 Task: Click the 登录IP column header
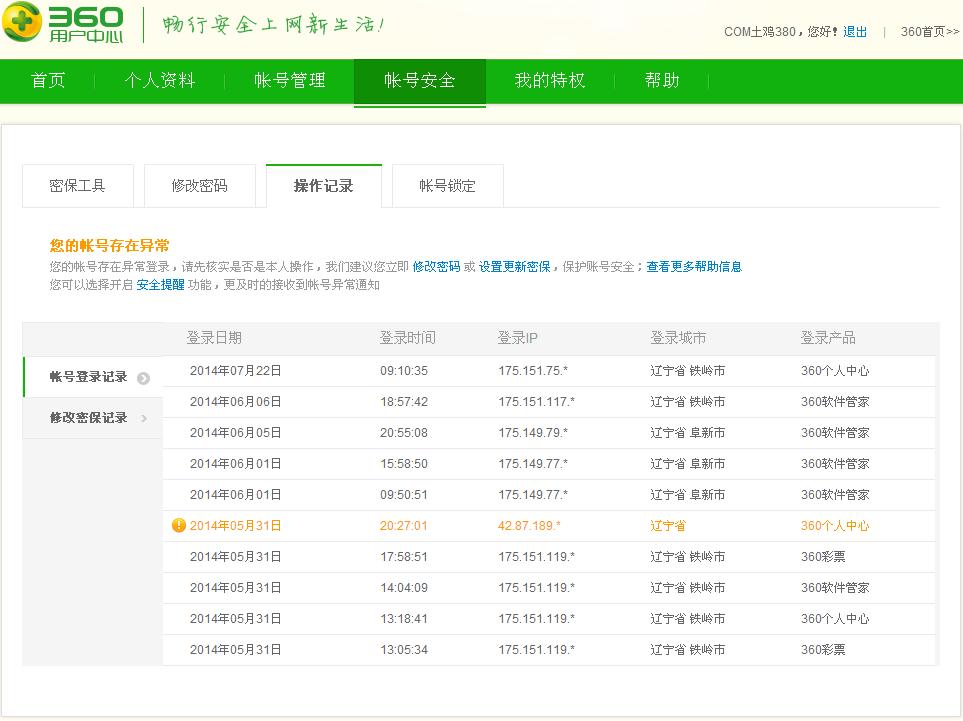pos(517,338)
